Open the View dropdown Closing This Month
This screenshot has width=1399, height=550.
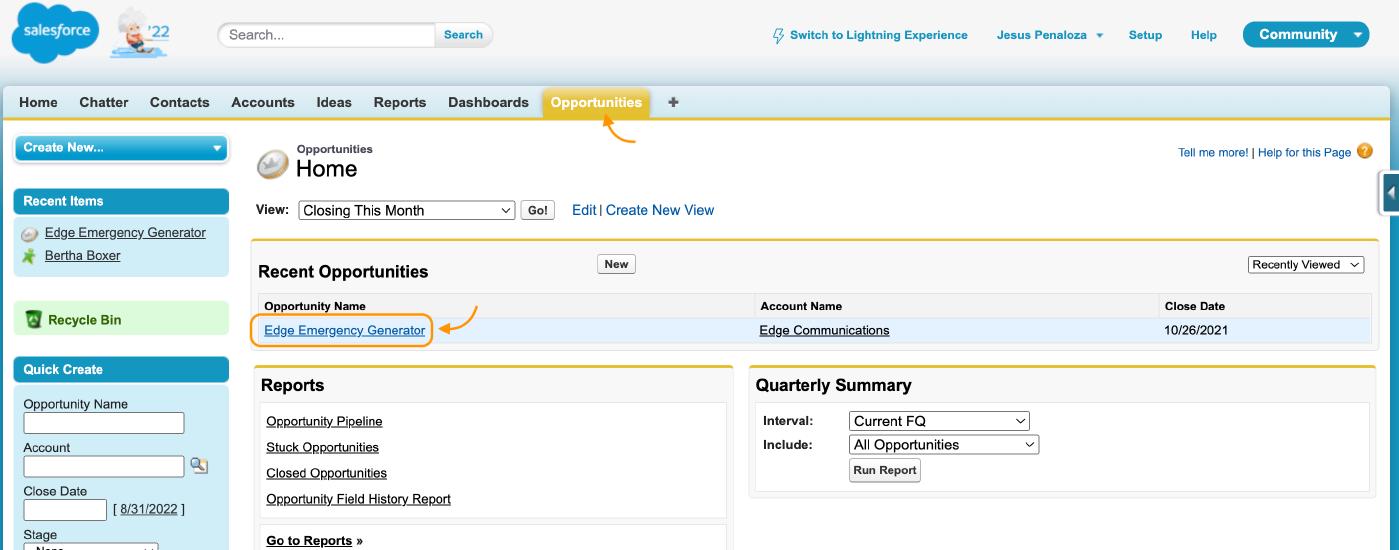point(406,210)
